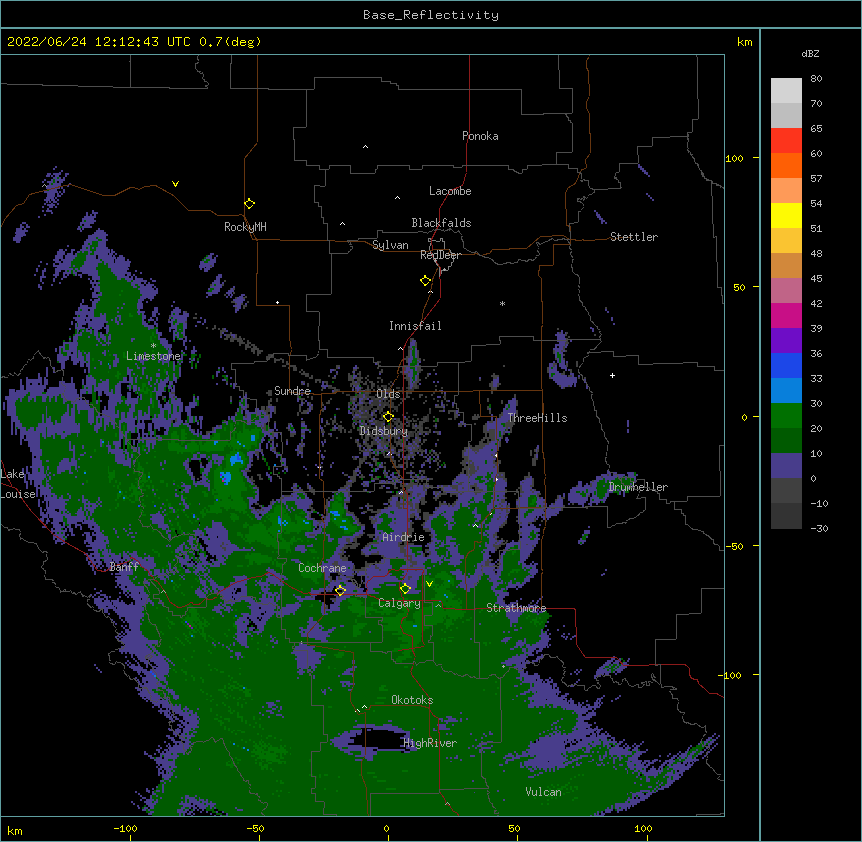This screenshot has height=842, width=862.
Task: Select the Airdrie city label
Action: click(x=403, y=537)
